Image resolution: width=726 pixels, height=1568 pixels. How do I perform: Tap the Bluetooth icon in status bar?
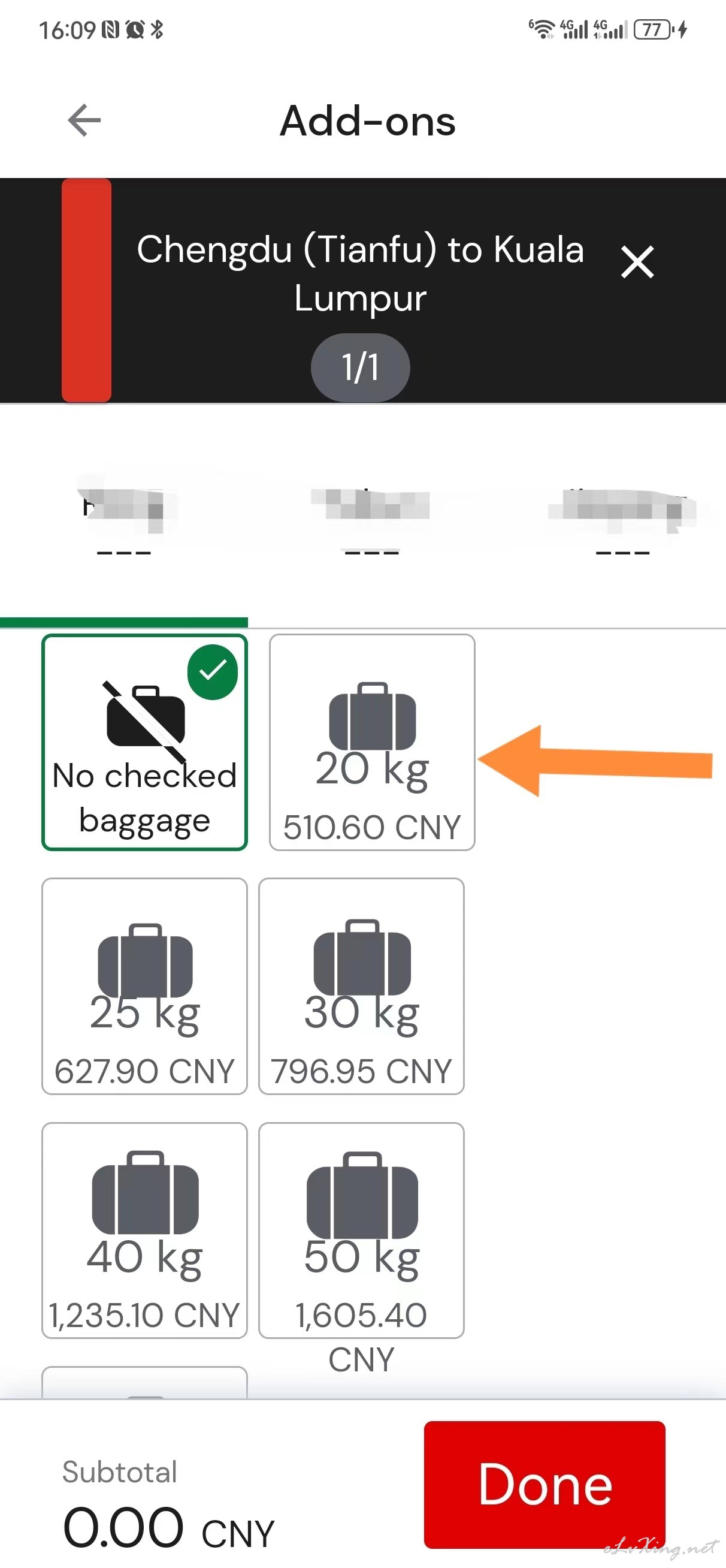[157, 29]
